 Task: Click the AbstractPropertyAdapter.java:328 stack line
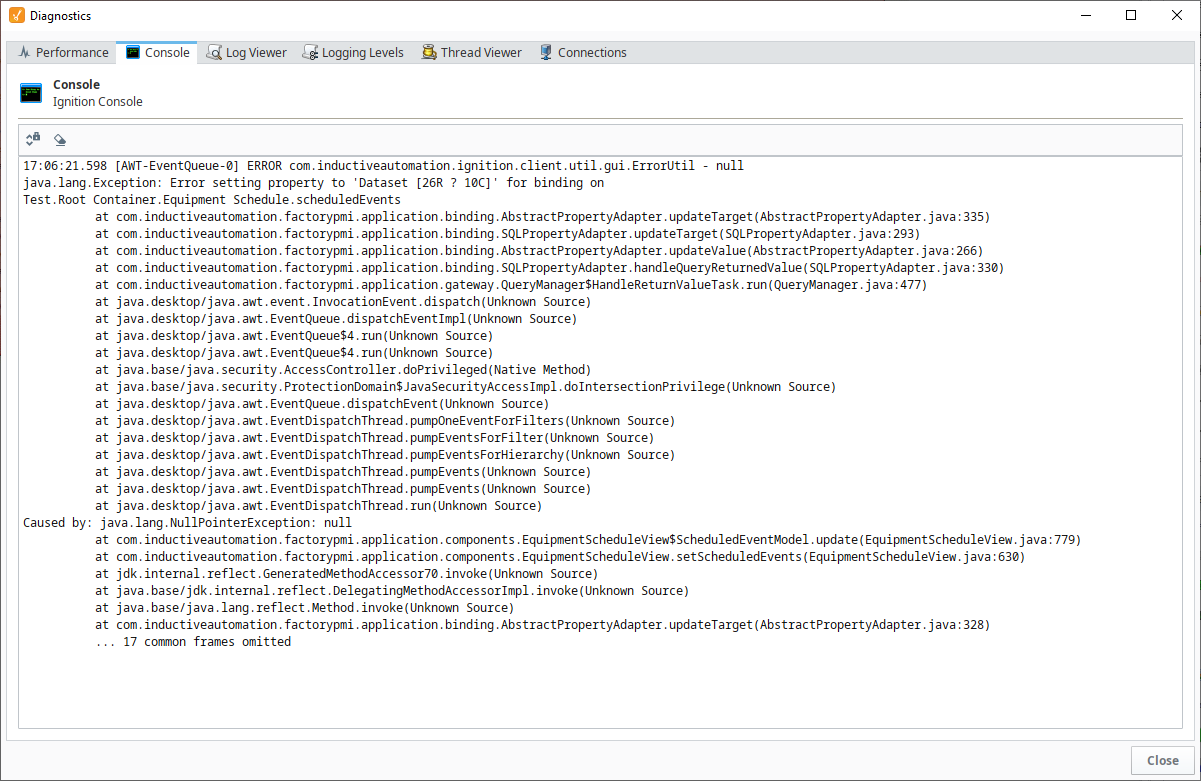point(542,625)
